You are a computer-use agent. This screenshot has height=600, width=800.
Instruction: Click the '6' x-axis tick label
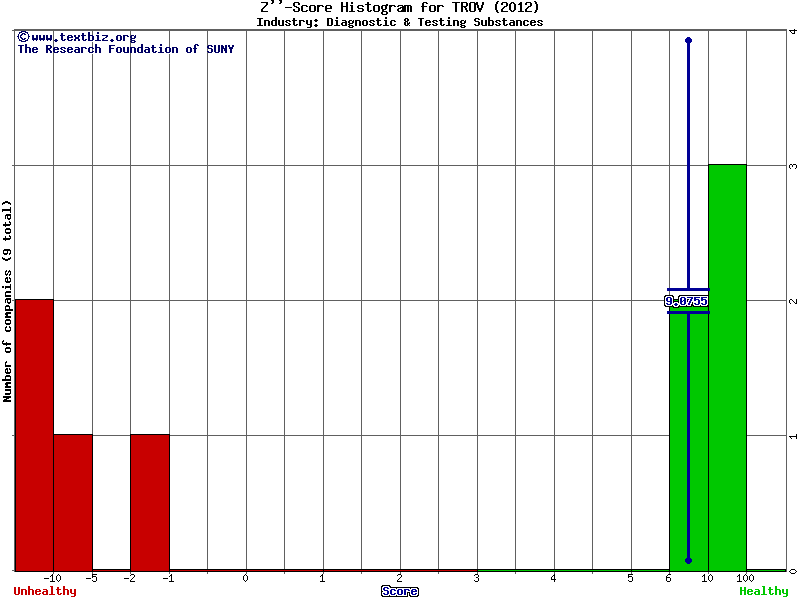click(669, 578)
